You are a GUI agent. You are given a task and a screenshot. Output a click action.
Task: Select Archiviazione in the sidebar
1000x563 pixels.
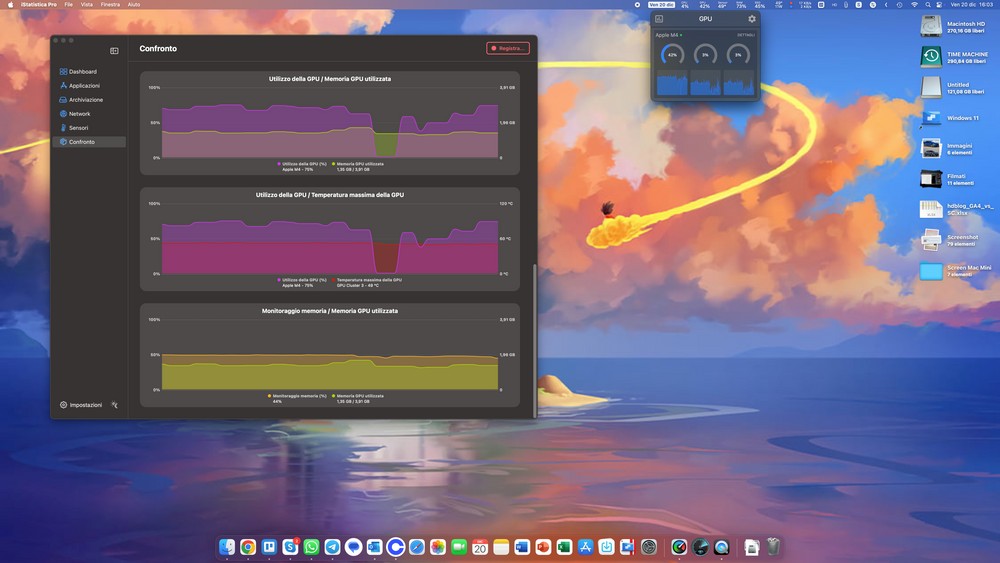pos(85,100)
